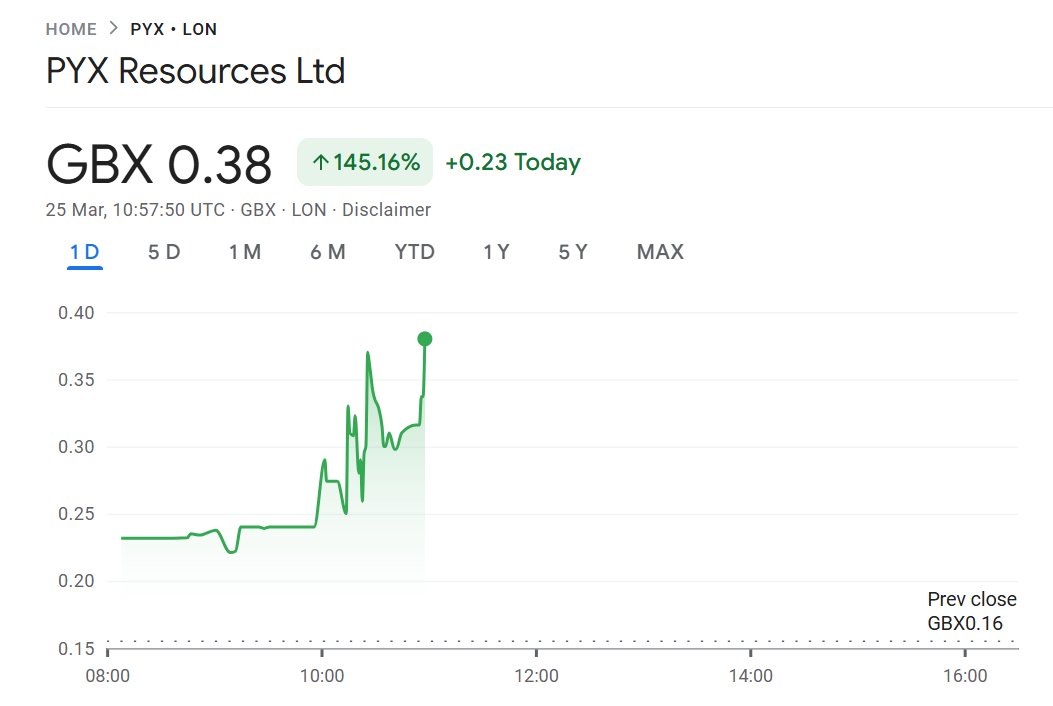
Task: Click the 12:00 time axis label
Action: pyautogui.click(x=536, y=676)
